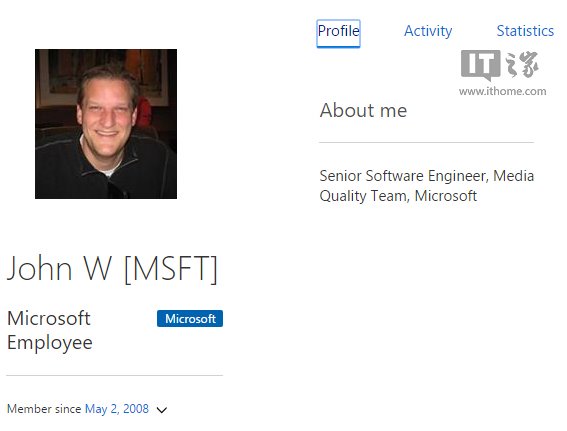This screenshot has width=567, height=431.
Task: Click the divider line under About me
Action: (x=426, y=142)
